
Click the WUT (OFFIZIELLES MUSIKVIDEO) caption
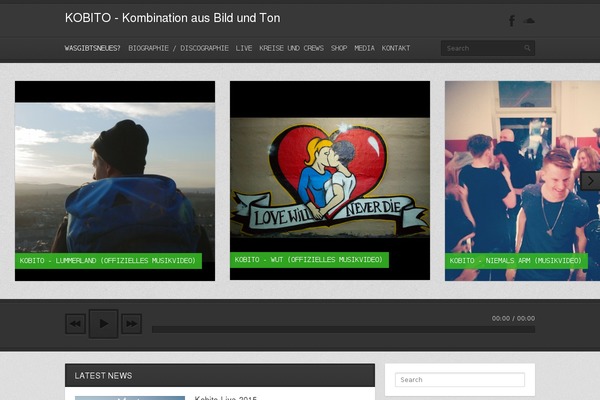[309, 260]
